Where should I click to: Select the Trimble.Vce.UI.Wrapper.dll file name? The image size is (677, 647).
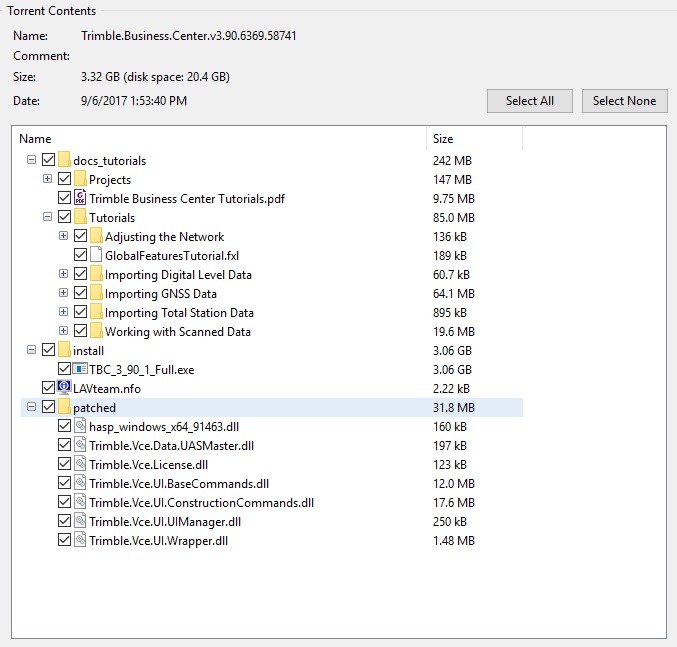[158, 541]
